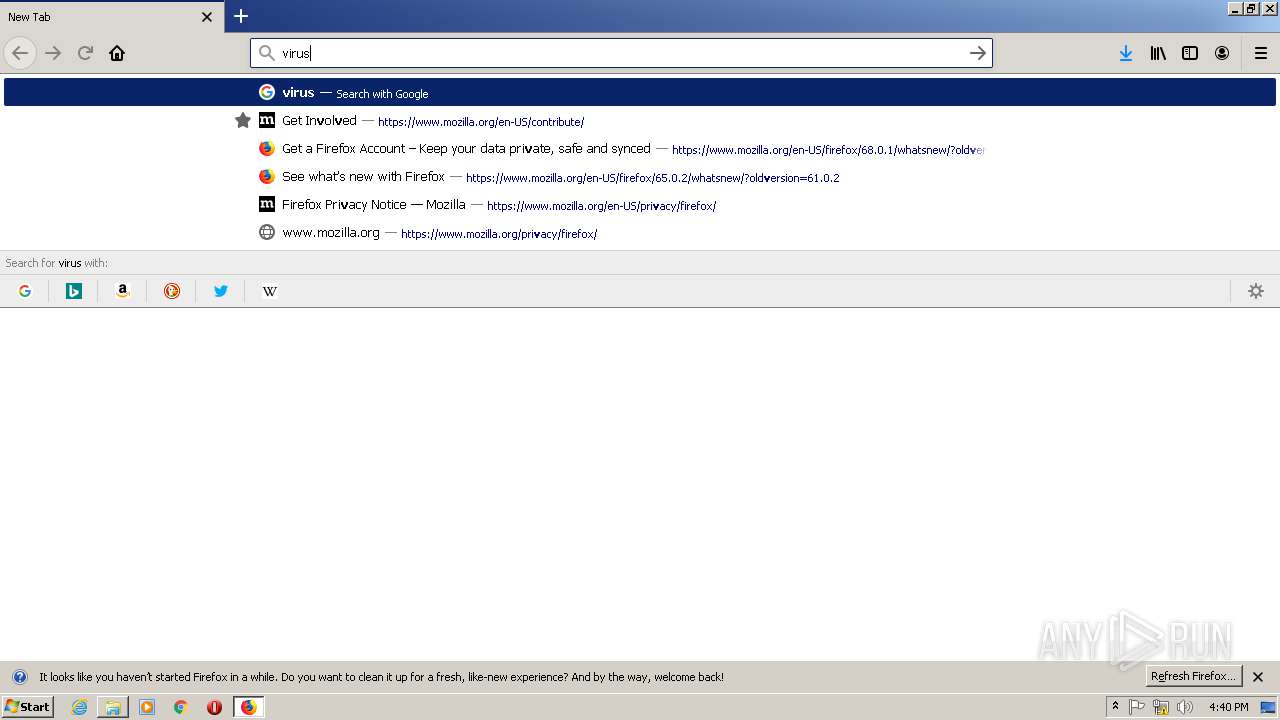Click the notification question mark icon
This screenshot has width=1280, height=720.
(x=19, y=677)
